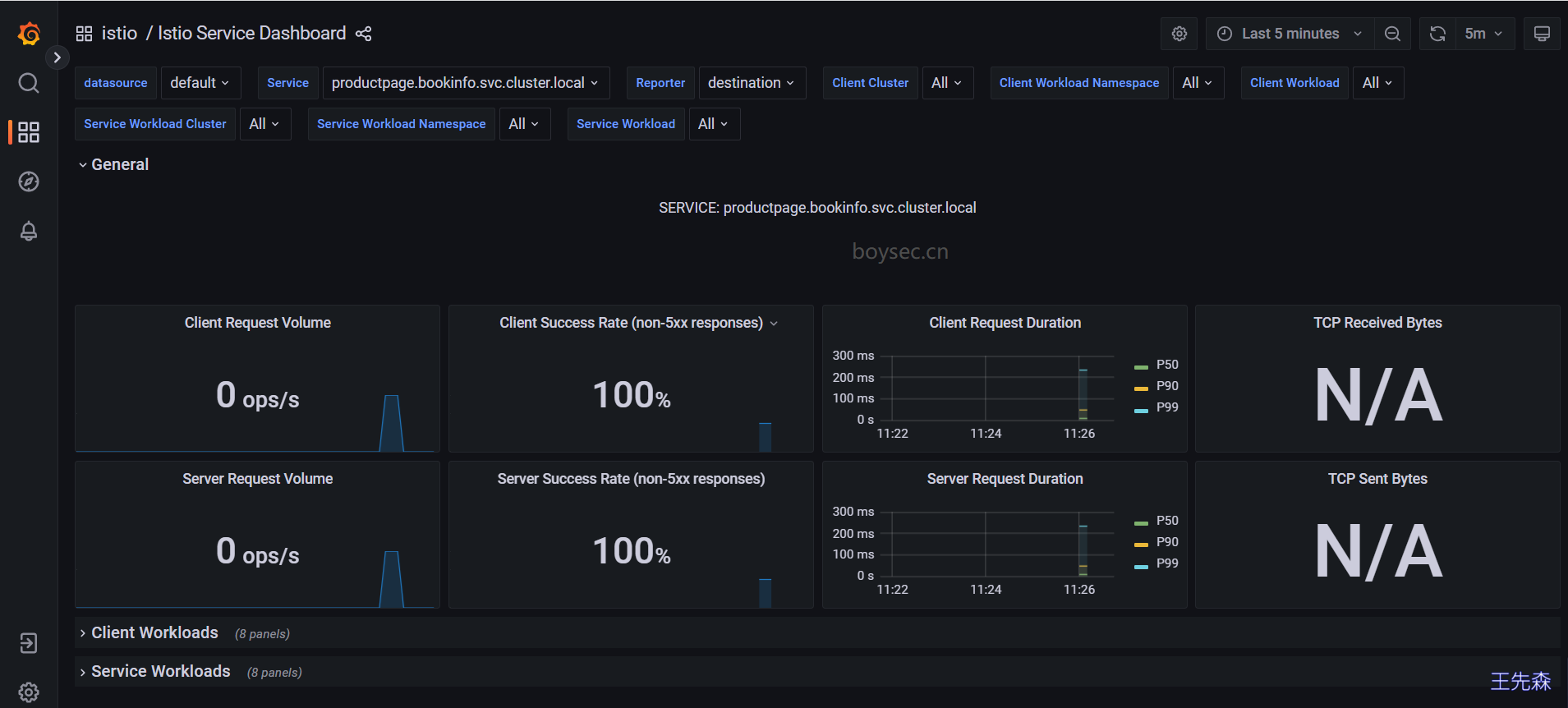
Task: Cycle view mode with the monitor icon
Action: pos(1542,34)
